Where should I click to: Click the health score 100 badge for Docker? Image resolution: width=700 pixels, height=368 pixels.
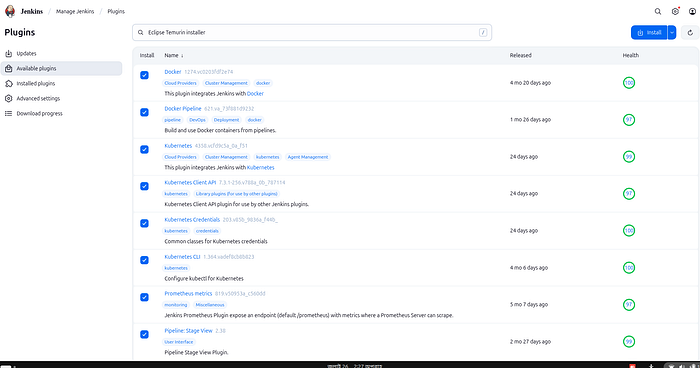(x=629, y=83)
